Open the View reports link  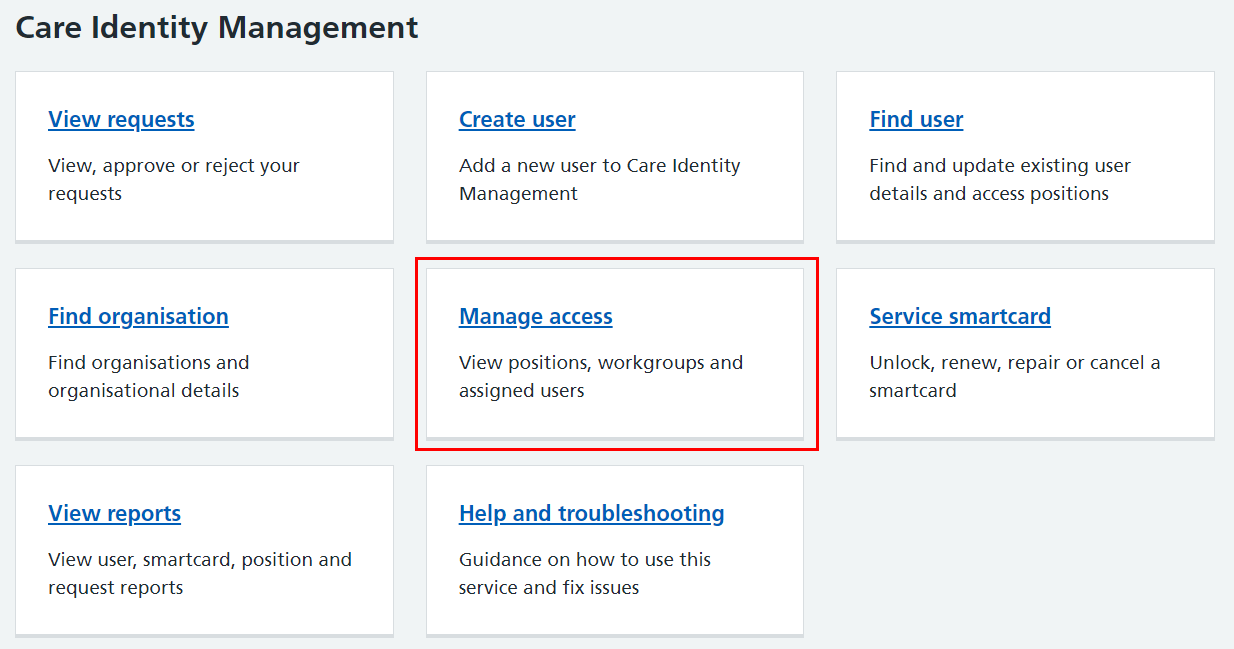[114, 514]
